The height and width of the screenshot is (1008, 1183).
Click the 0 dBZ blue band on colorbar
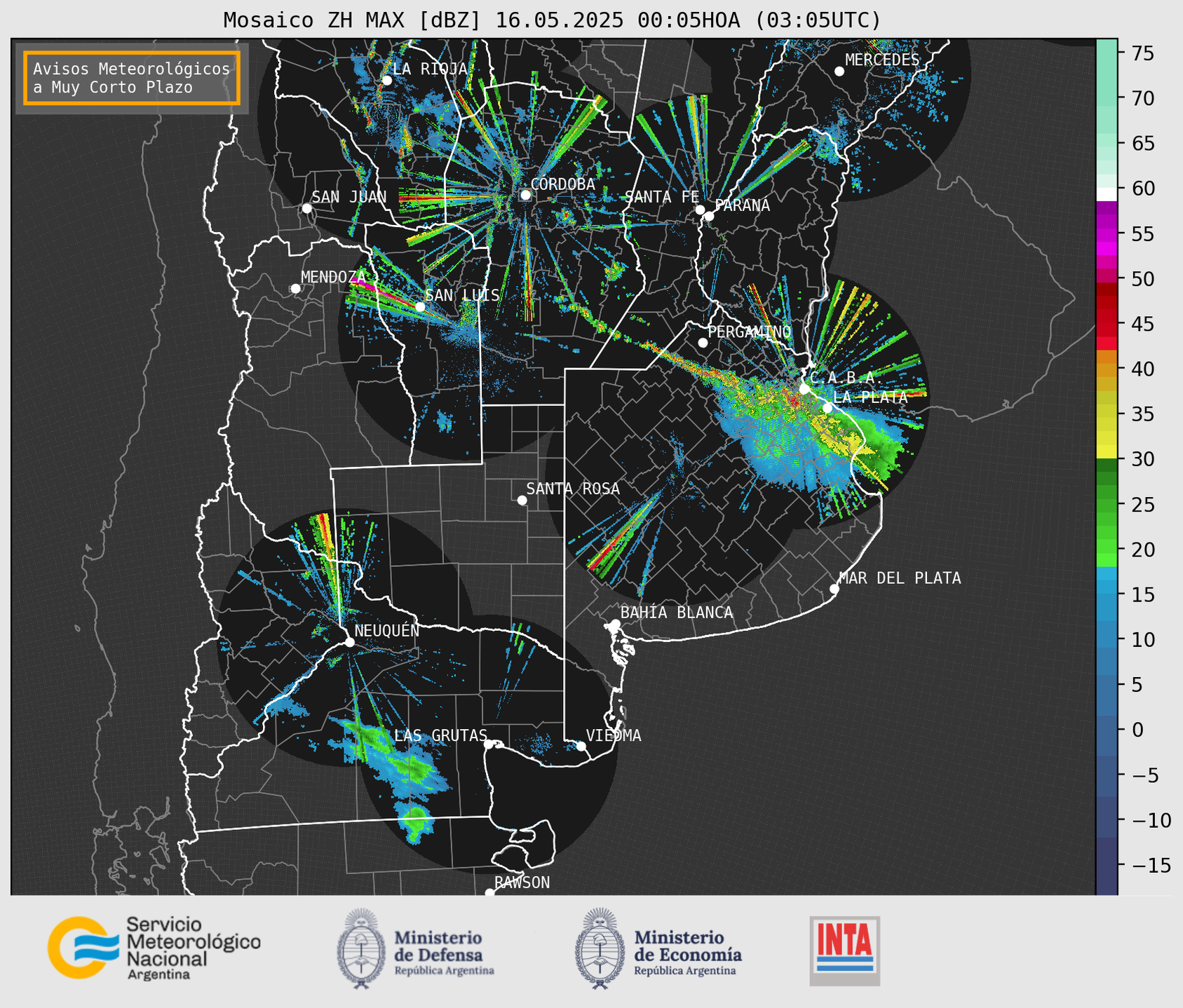coord(1107,730)
